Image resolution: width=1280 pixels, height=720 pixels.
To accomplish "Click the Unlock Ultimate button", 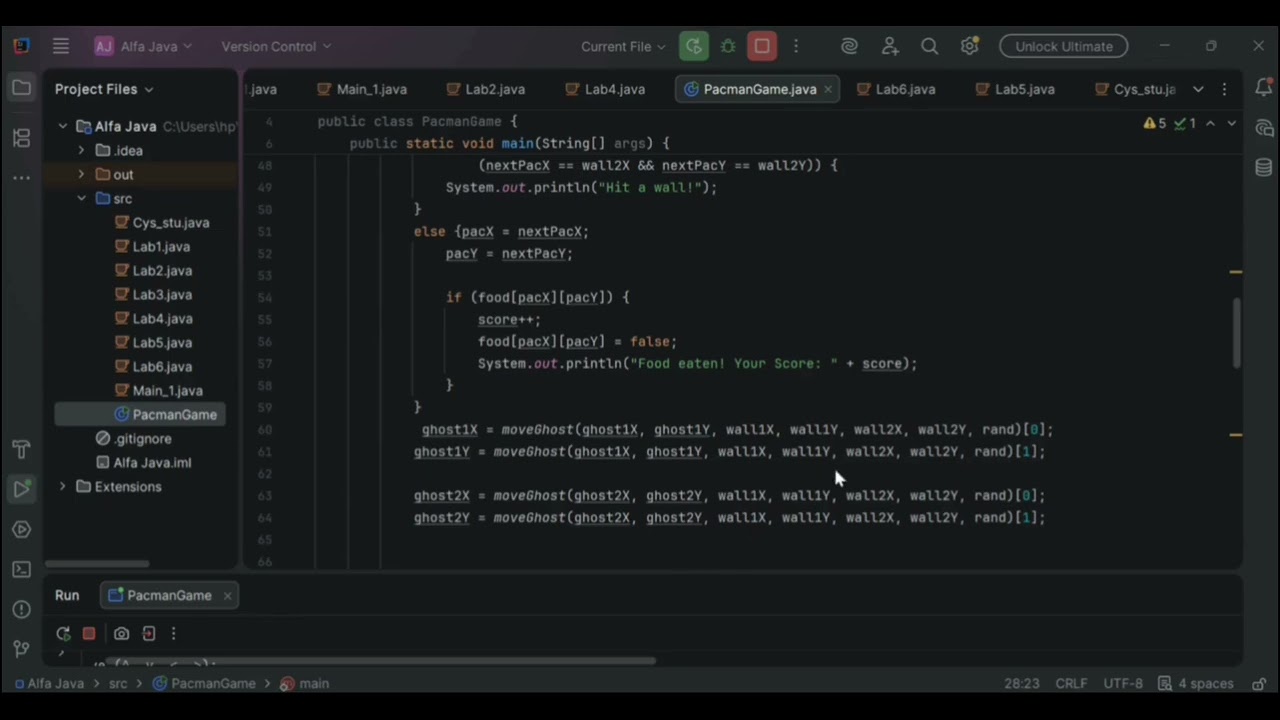I will [x=1063, y=46].
